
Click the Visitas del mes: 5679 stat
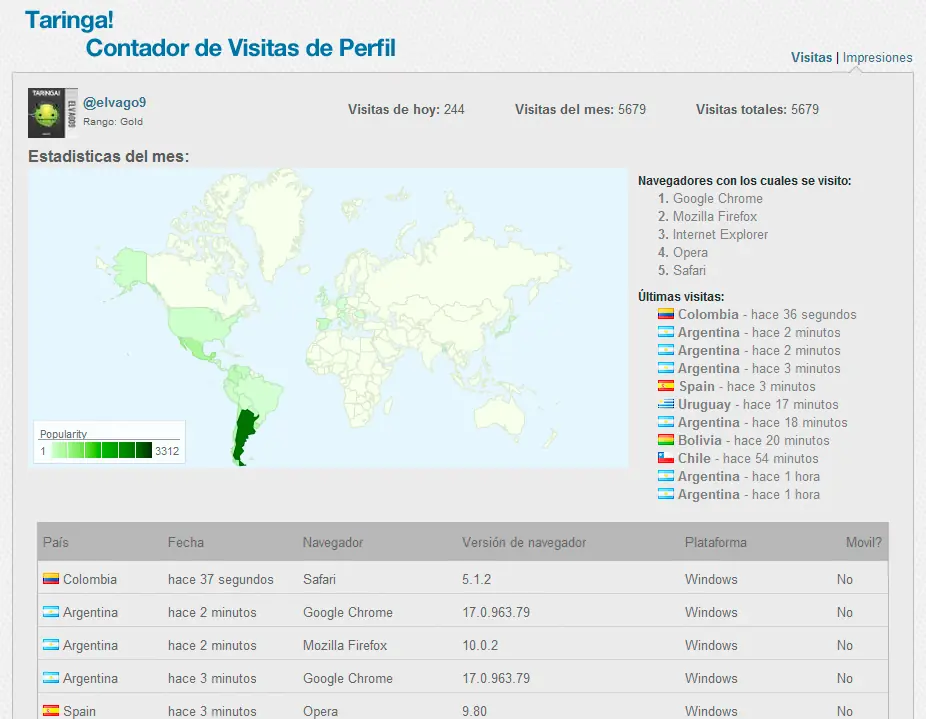coord(580,109)
